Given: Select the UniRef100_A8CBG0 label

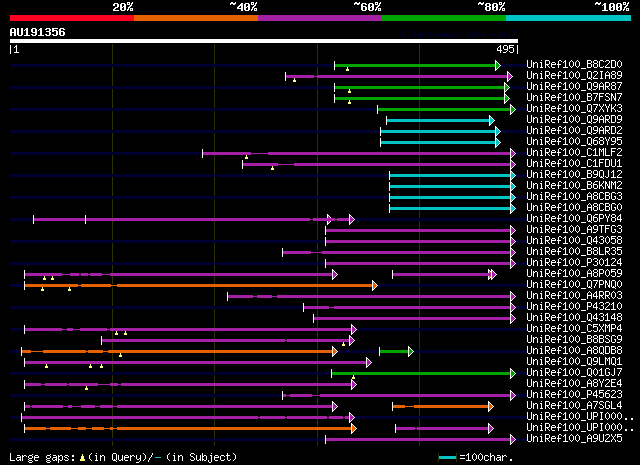Looking at the screenshot, I should [574, 207].
